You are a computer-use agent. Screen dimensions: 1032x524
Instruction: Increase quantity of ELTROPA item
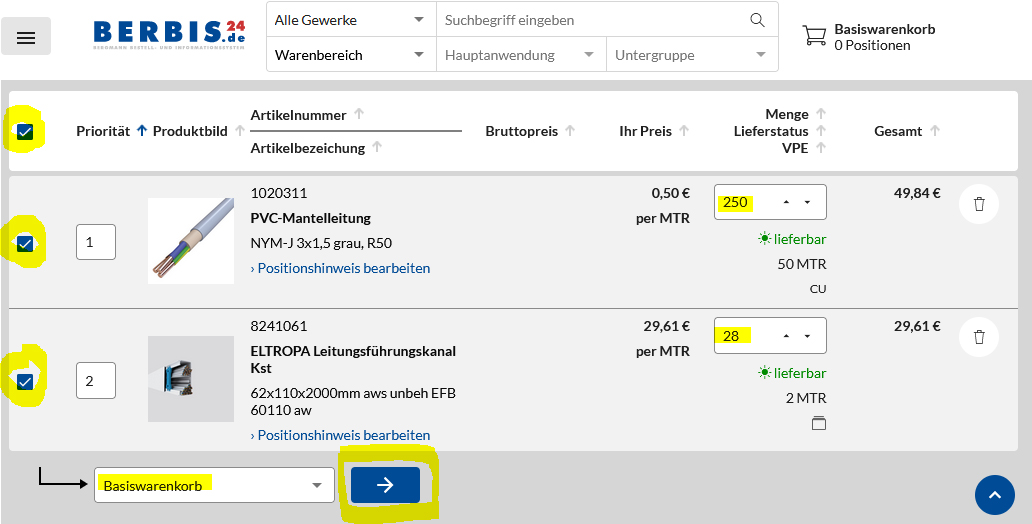pyautogui.click(x=786, y=336)
